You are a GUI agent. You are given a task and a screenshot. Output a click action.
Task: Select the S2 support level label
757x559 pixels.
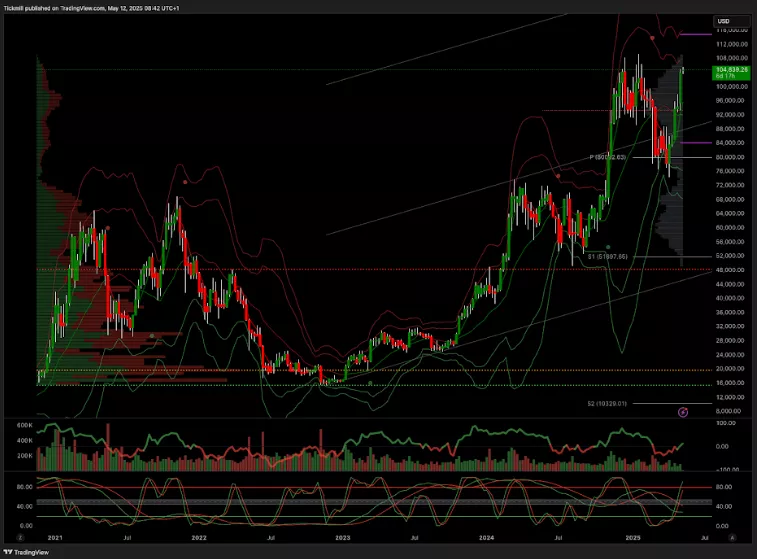(606, 403)
